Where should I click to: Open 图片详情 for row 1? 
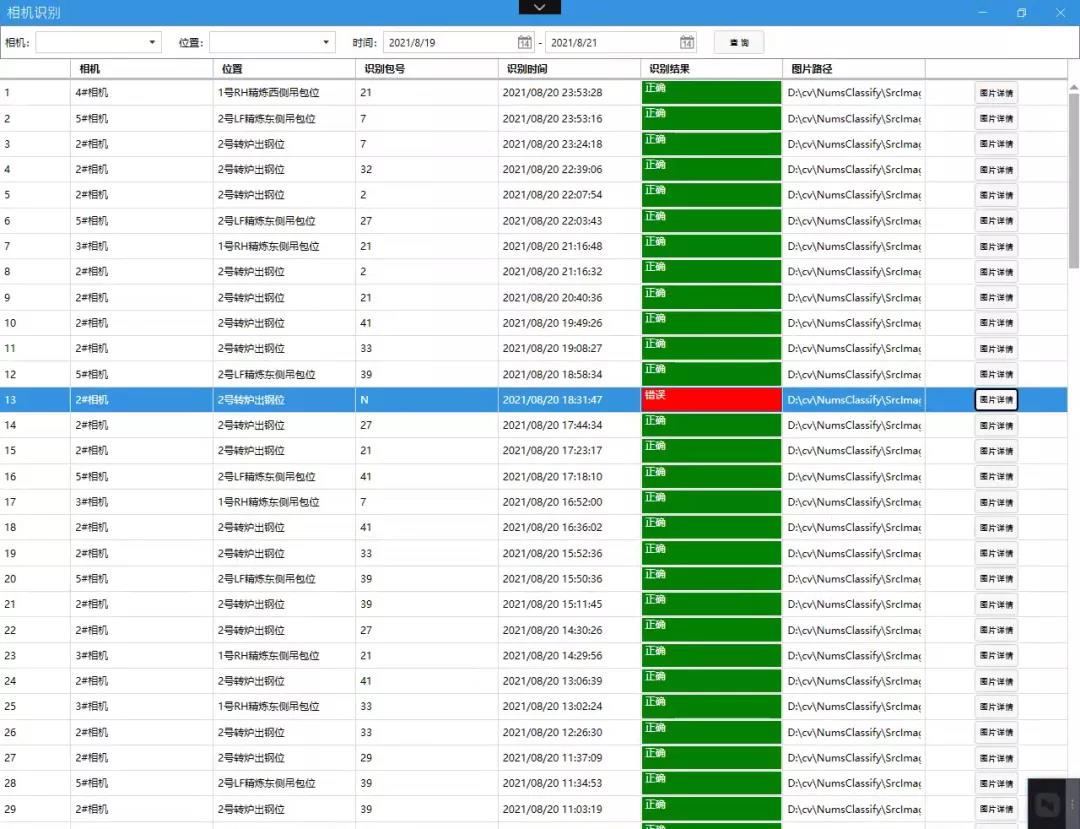(996, 93)
